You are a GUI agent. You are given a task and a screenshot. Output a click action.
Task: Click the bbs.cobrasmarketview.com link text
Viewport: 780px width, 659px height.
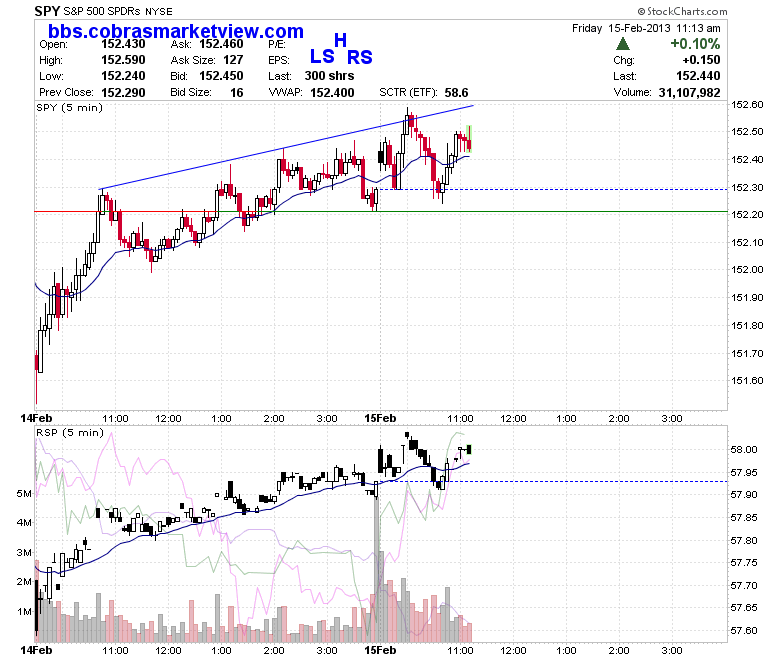coord(176,31)
